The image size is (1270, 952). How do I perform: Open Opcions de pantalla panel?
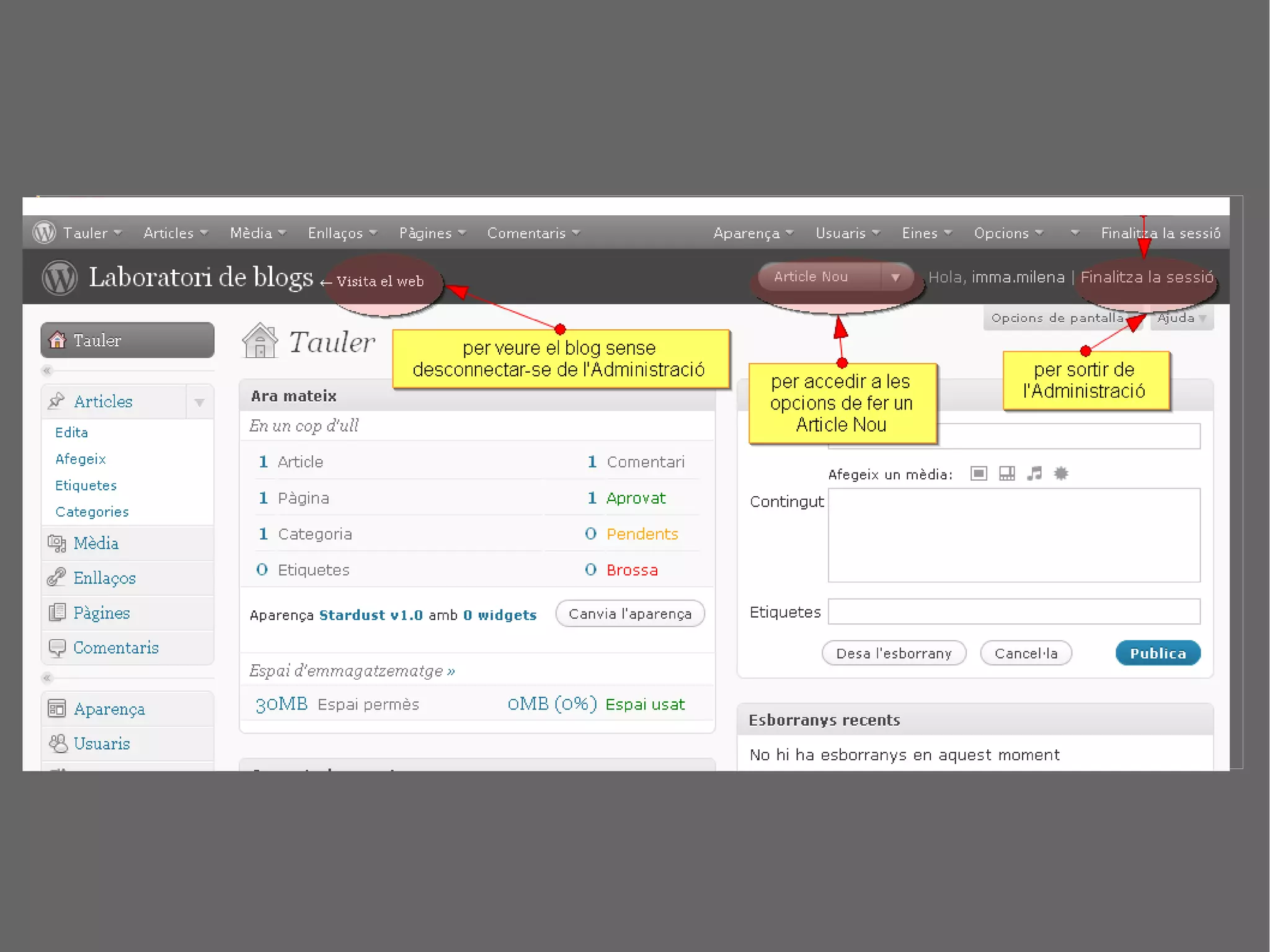pyautogui.click(x=1057, y=318)
